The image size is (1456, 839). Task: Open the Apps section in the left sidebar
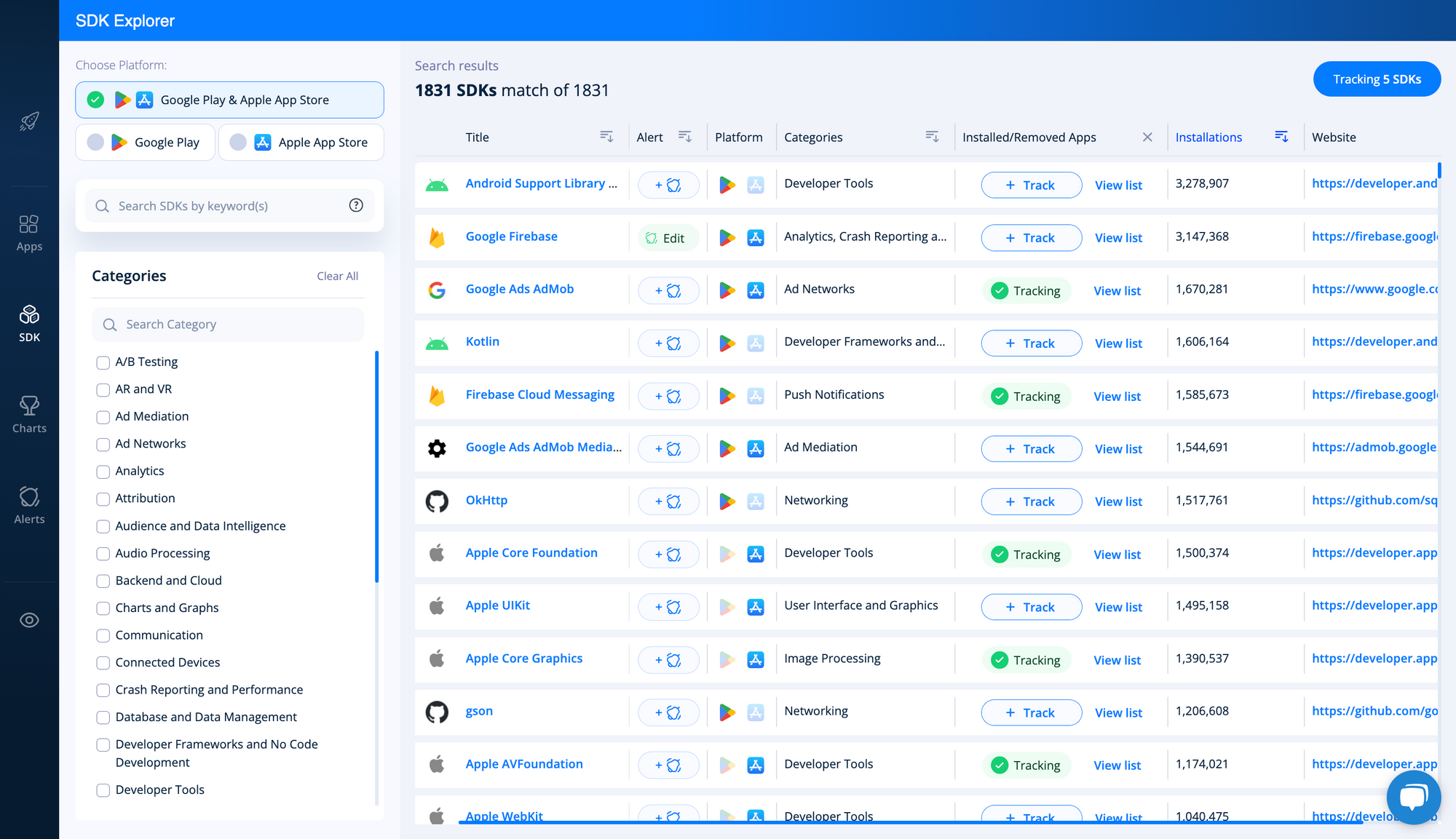tap(29, 231)
